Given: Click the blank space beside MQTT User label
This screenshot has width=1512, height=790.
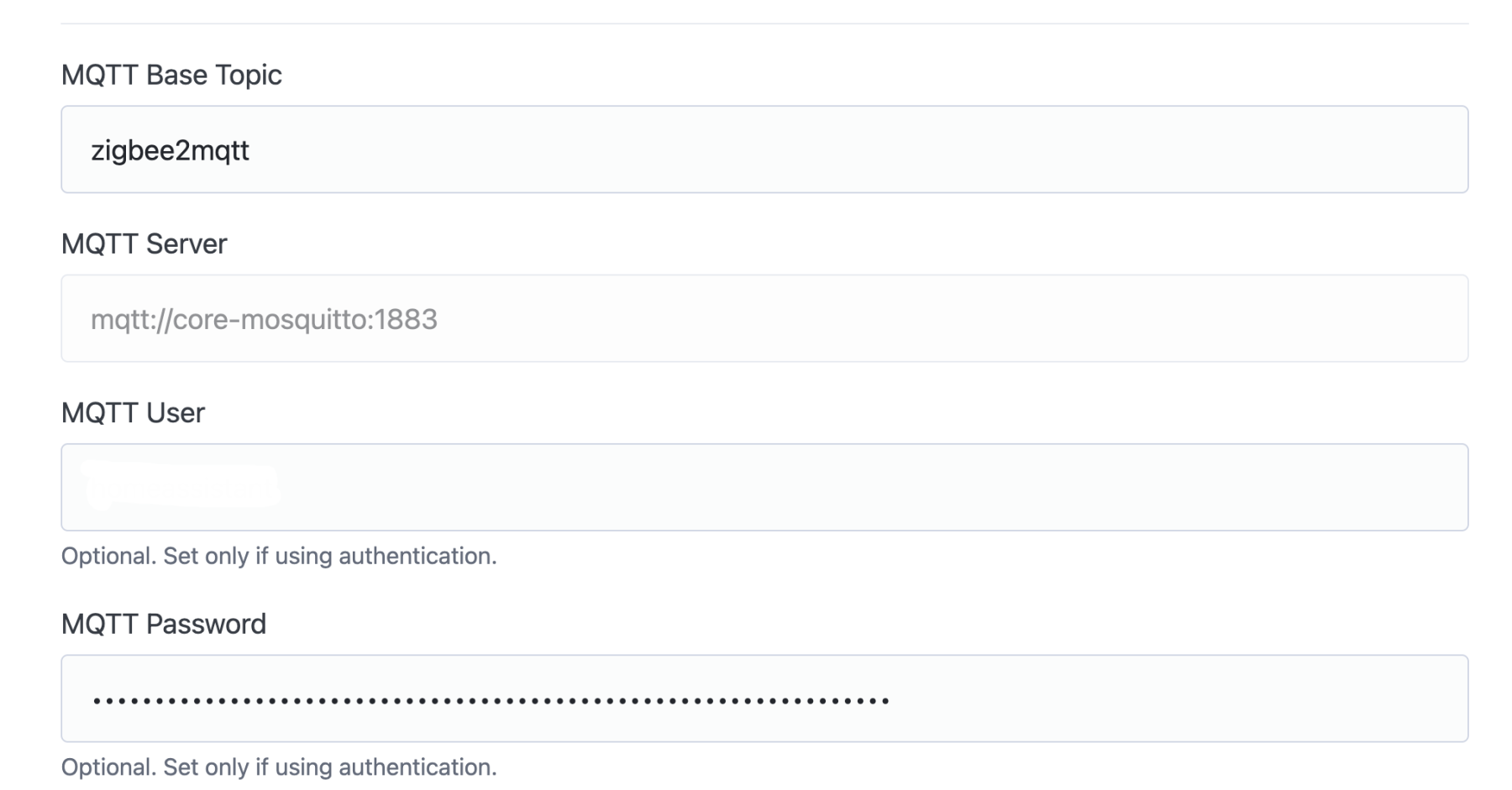Looking at the screenshot, I should [x=588, y=413].
